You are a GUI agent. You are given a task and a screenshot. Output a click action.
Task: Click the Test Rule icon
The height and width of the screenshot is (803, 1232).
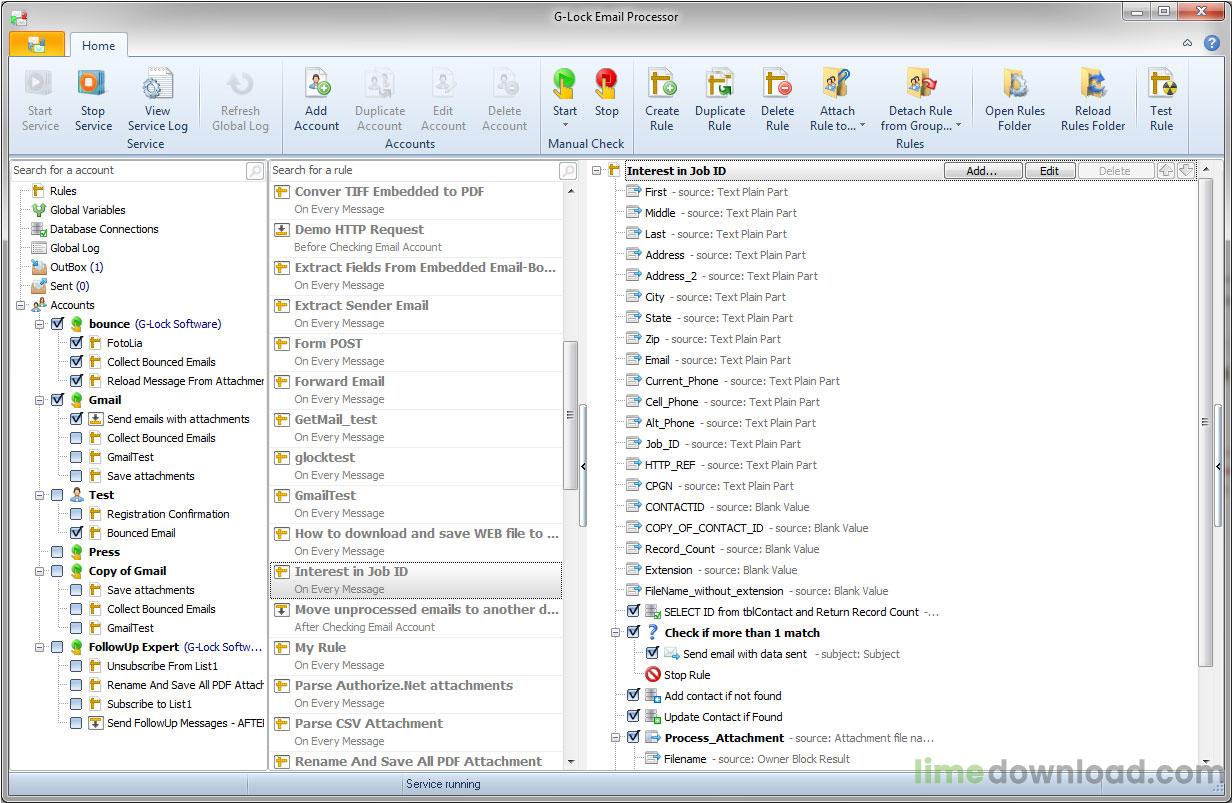(1161, 97)
